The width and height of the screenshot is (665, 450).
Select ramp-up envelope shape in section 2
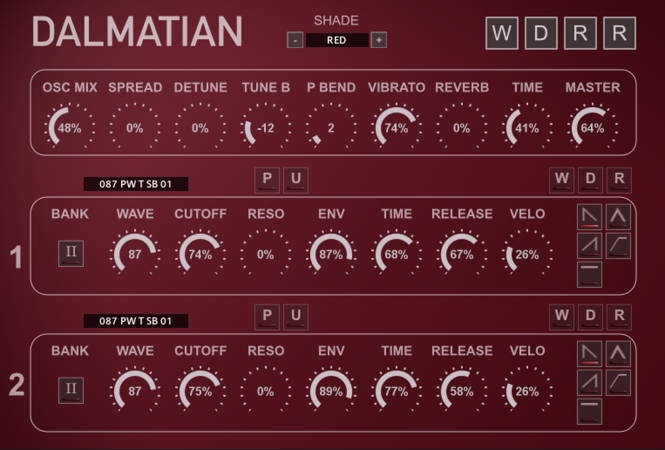point(591,382)
